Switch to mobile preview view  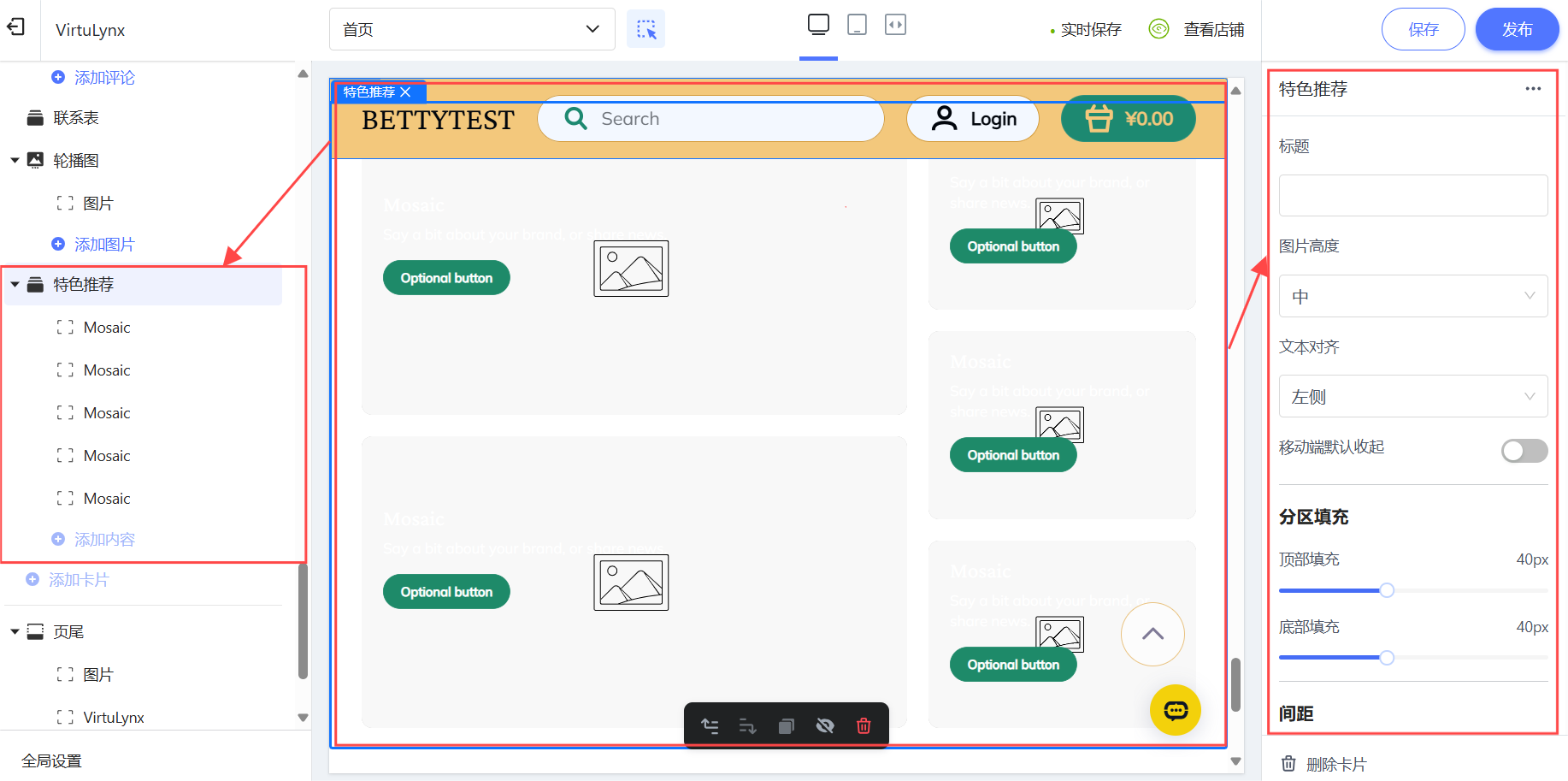click(857, 25)
